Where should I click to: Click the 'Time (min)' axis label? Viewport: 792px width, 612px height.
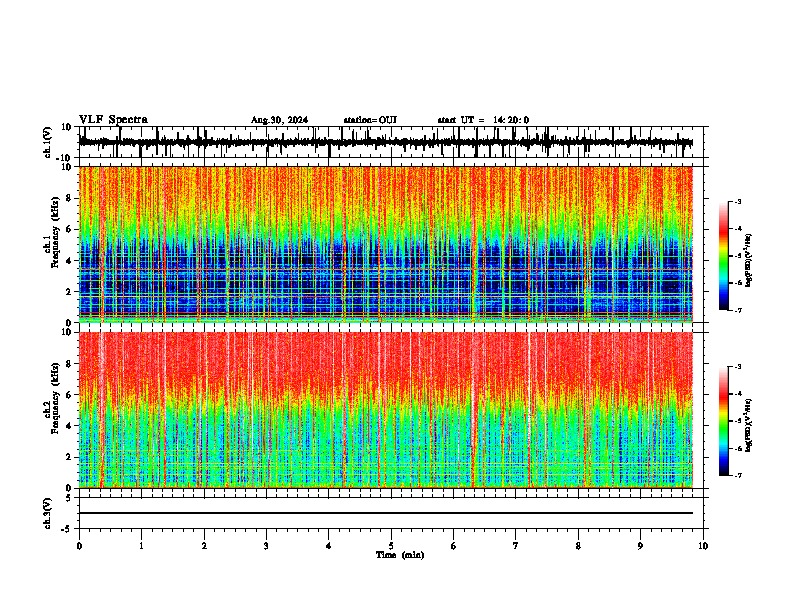[400, 555]
